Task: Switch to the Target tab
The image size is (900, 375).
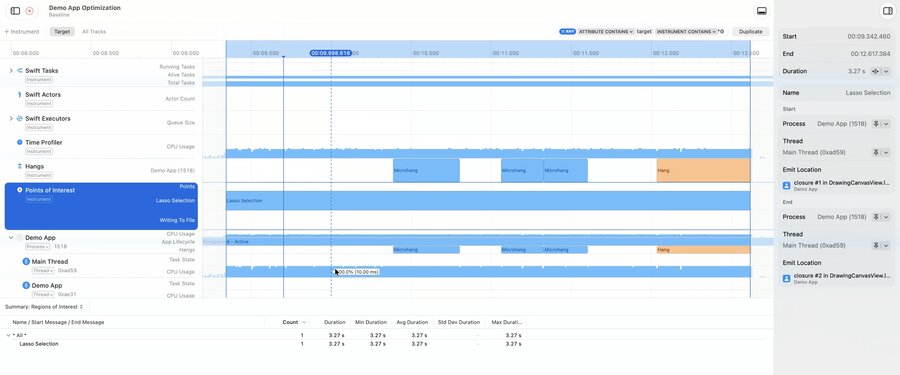Action: tap(62, 32)
